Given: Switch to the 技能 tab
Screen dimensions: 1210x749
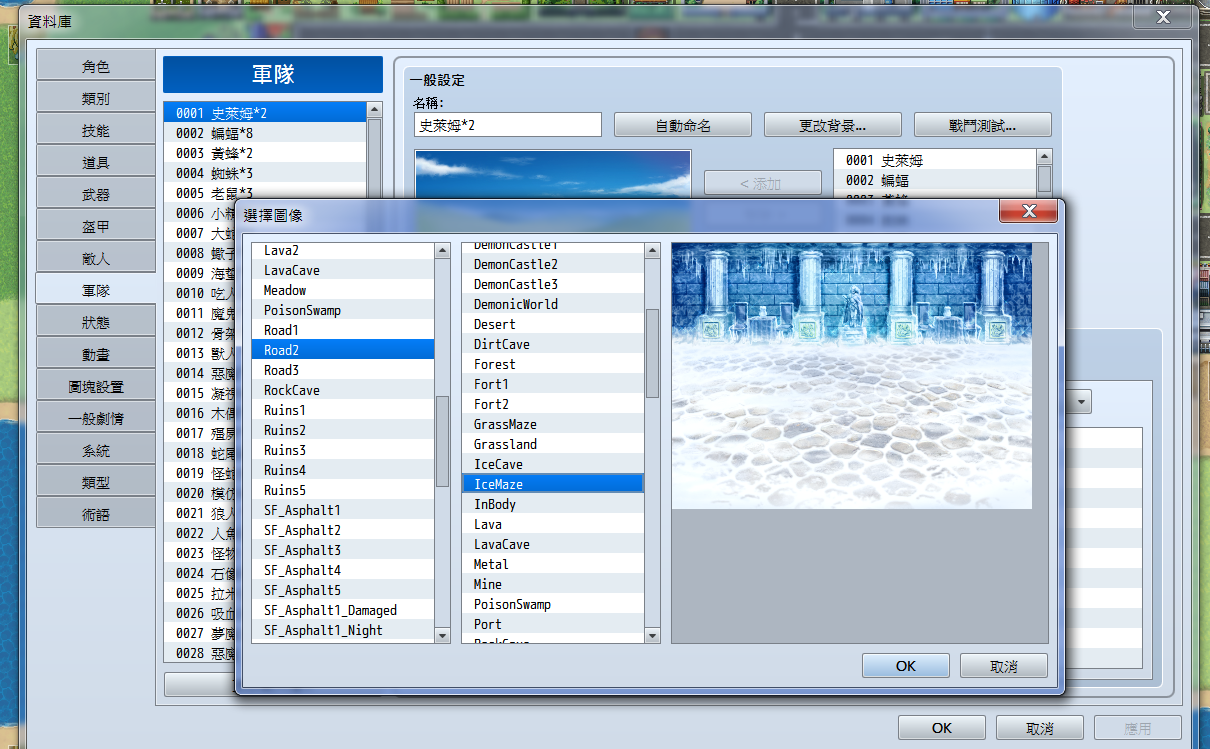Looking at the screenshot, I should (96, 130).
